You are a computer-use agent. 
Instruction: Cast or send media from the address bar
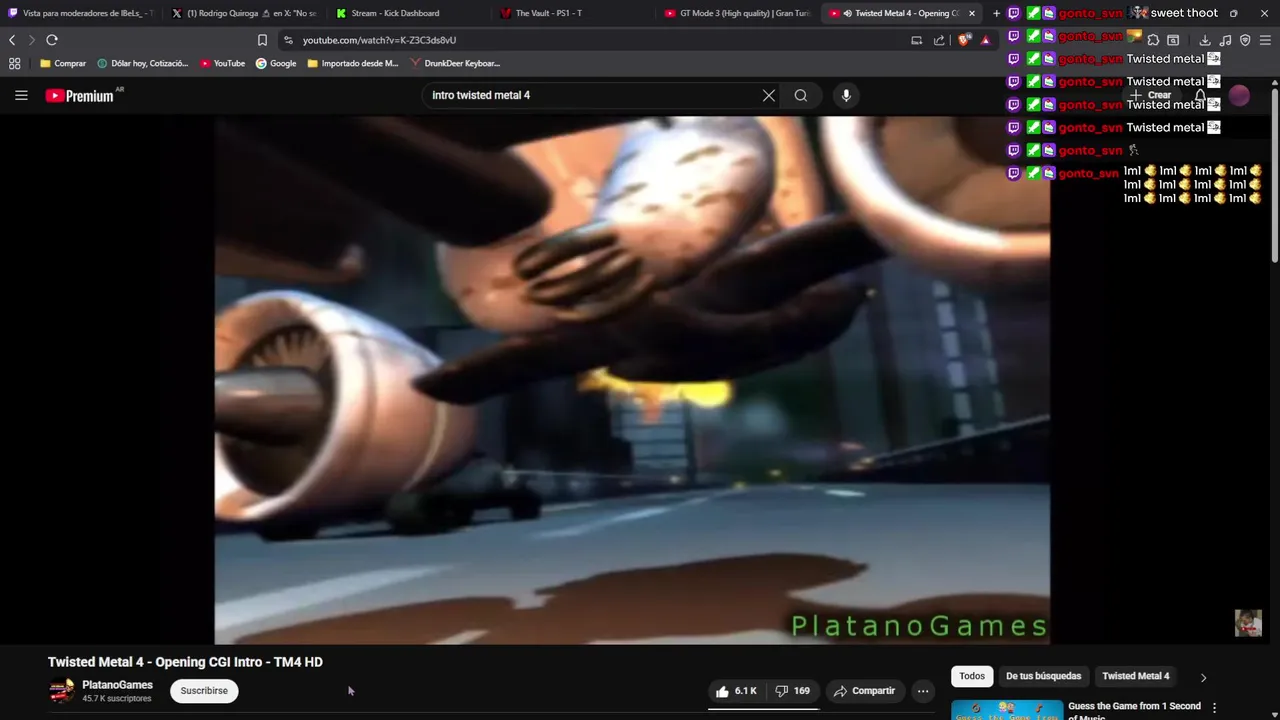click(916, 40)
